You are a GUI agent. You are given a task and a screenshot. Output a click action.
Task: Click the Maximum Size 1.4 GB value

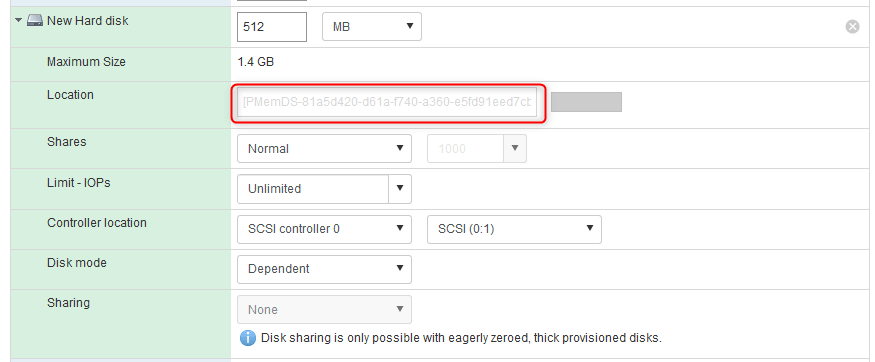[256, 62]
